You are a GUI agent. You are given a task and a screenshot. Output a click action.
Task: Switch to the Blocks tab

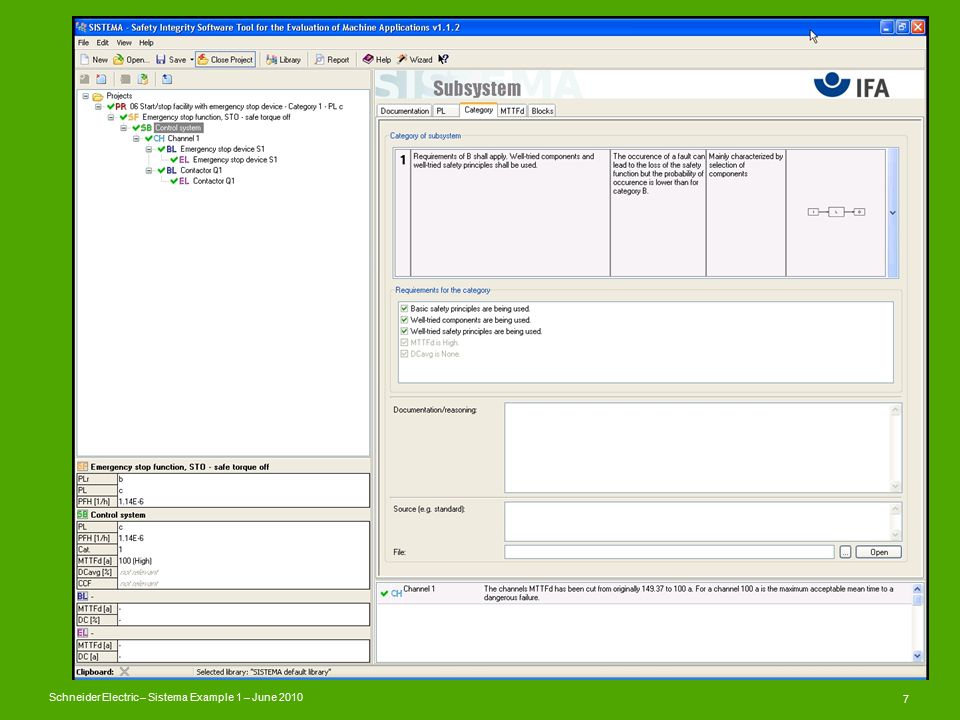(x=542, y=111)
